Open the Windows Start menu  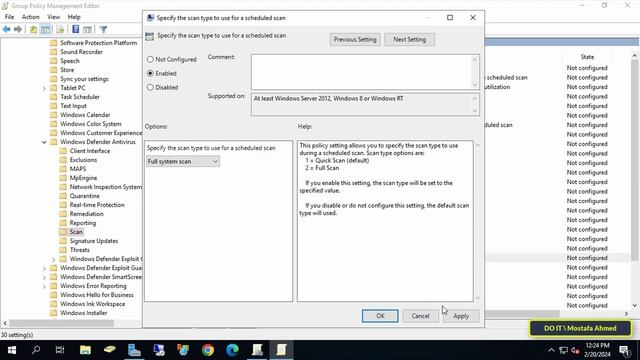(12, 350)
